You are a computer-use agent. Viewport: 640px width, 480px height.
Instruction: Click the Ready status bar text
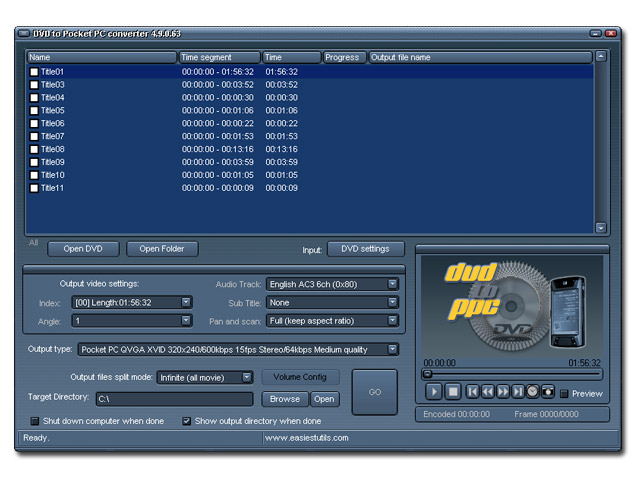36,438
